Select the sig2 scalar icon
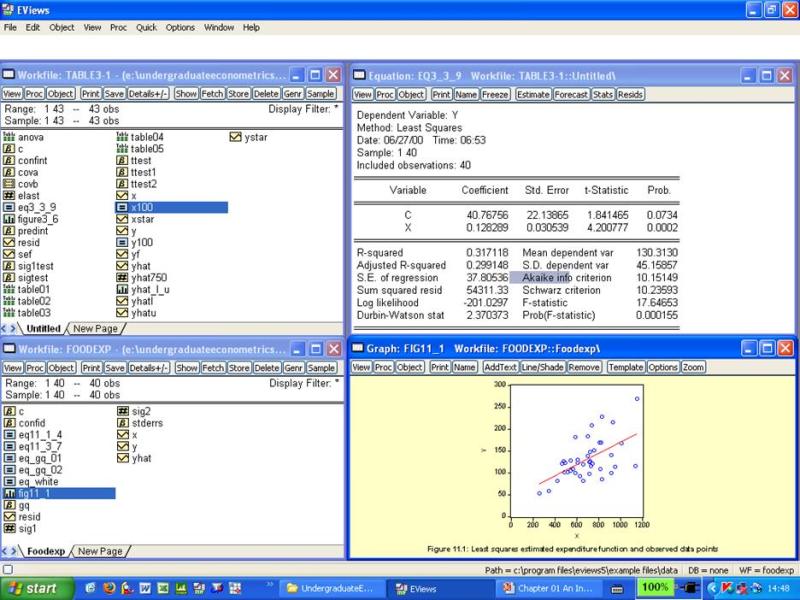800x600 pixels. click(123, 411)
